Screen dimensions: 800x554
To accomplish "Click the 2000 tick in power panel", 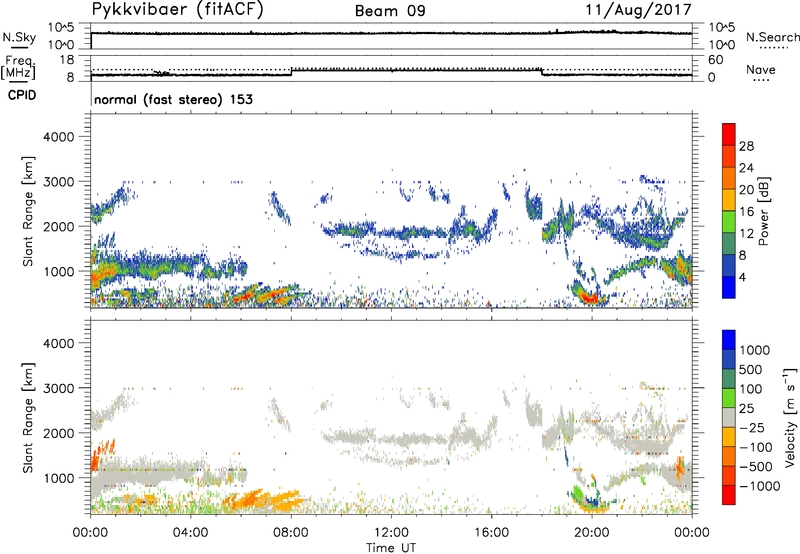I will (58, 226).
